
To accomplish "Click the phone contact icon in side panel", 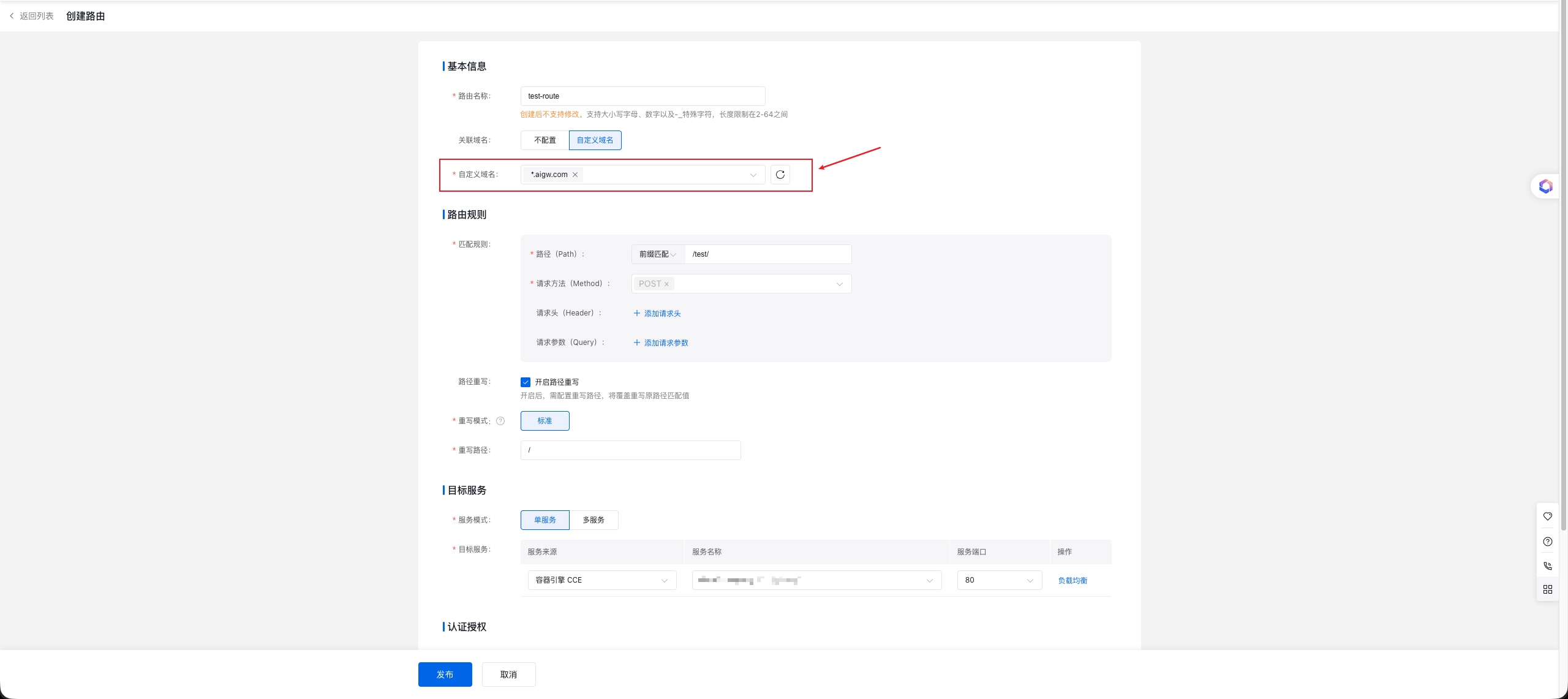I will [x=1548, y=566].
